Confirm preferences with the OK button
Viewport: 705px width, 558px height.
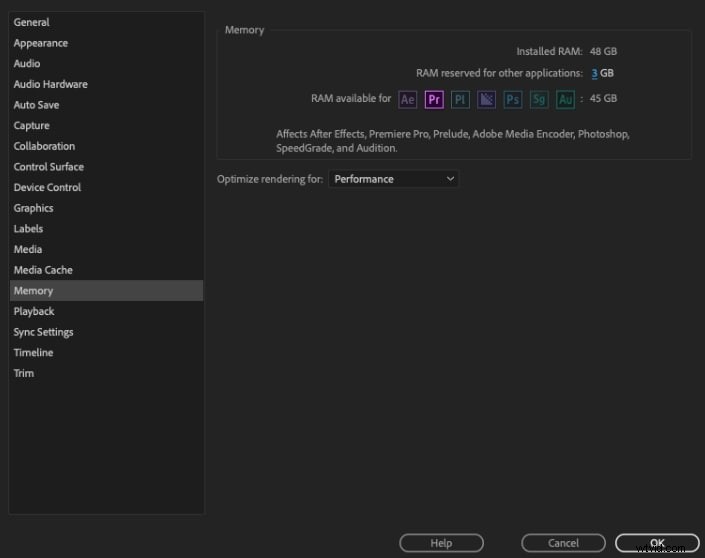coord(657,543)
